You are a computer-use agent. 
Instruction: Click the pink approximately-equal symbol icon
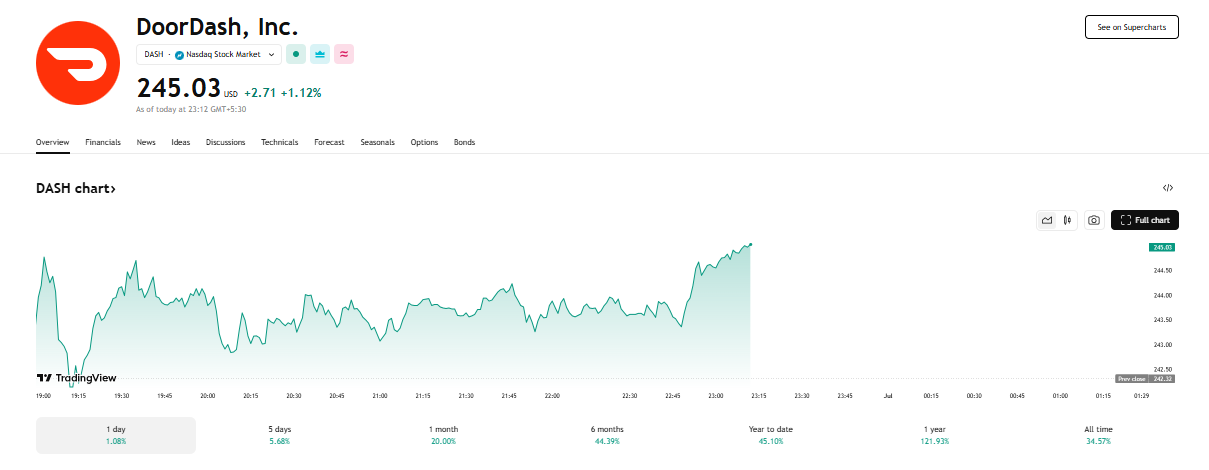click(x=344, y=54)
